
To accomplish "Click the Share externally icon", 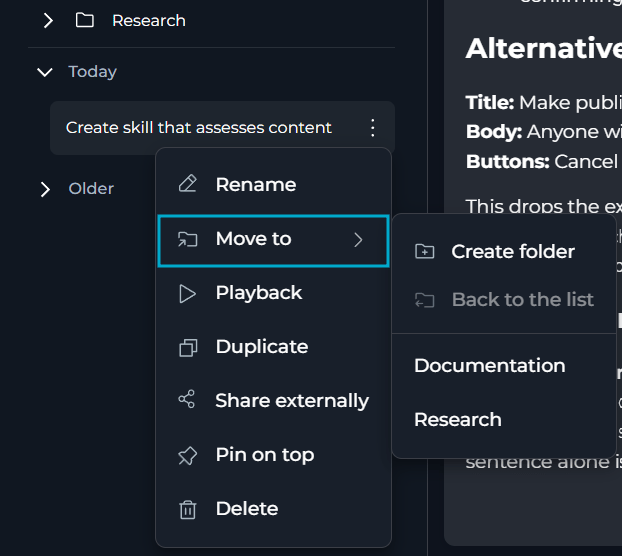I will point(186,399).
